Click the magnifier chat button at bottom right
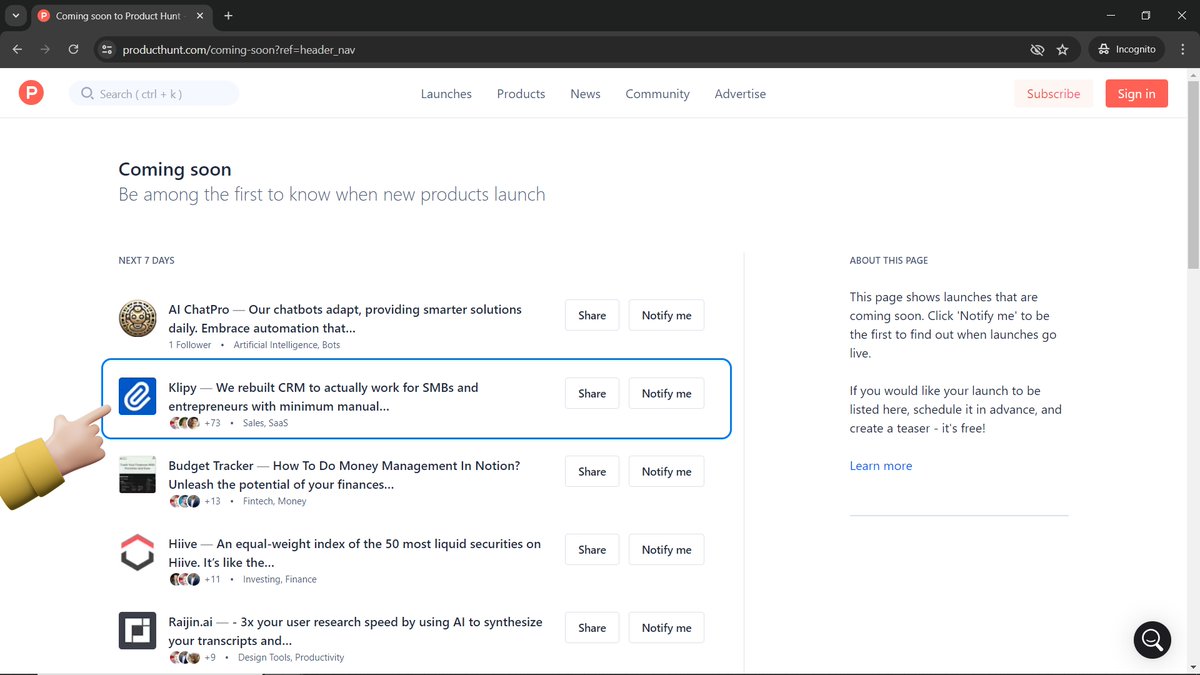Viewport: 1200px width, 675px height. click(x=1152, y=640)
